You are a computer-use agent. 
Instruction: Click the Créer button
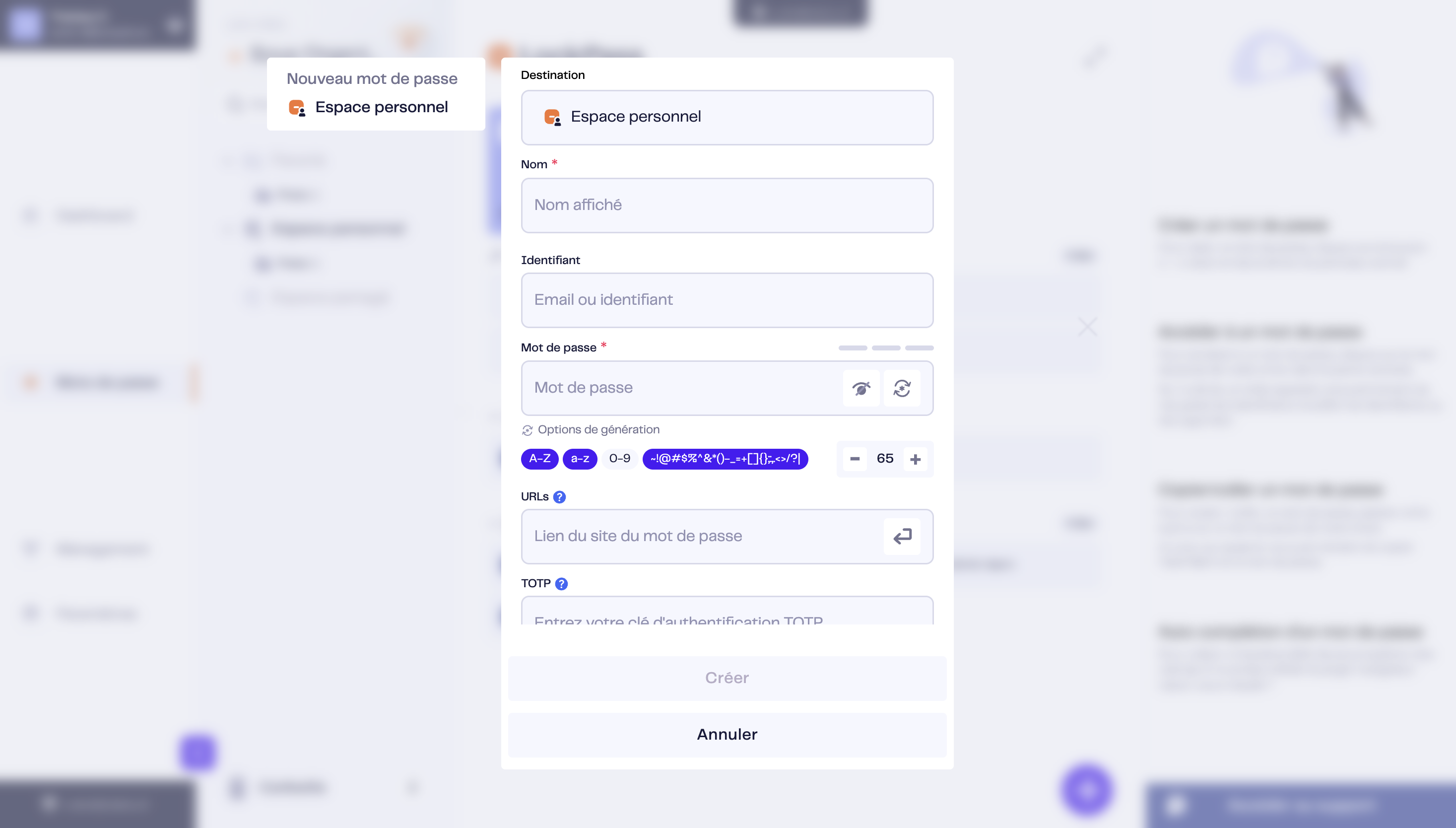[x=727, y=679]
